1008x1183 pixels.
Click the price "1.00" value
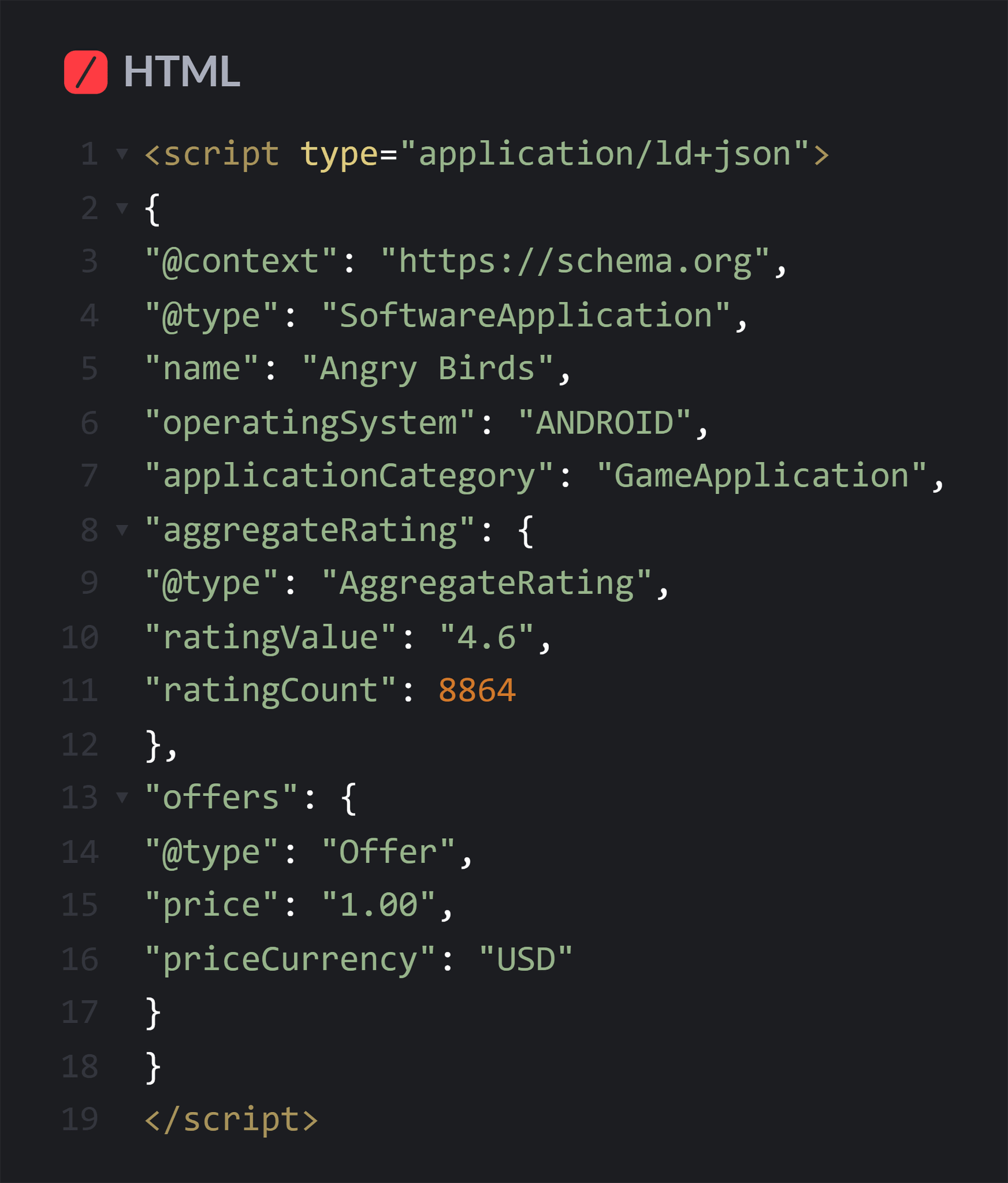point(378,905)
